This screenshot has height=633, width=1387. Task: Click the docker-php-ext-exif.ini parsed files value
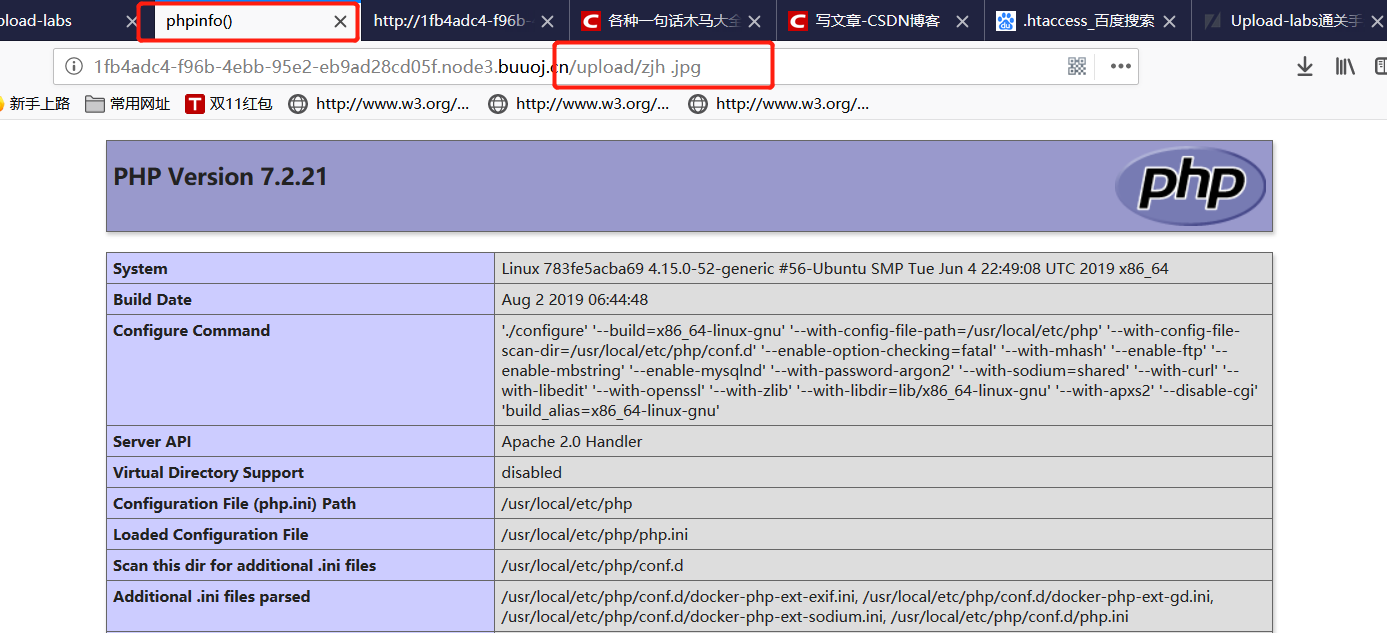[x=858, y=607]
